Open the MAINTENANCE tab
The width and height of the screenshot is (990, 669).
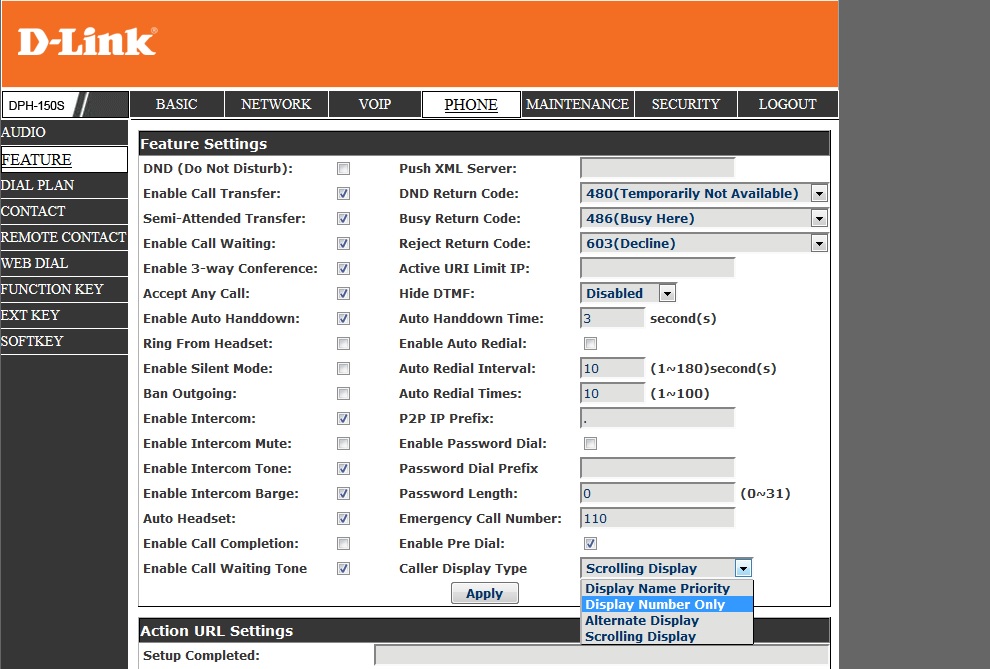[x=577, y=105]
